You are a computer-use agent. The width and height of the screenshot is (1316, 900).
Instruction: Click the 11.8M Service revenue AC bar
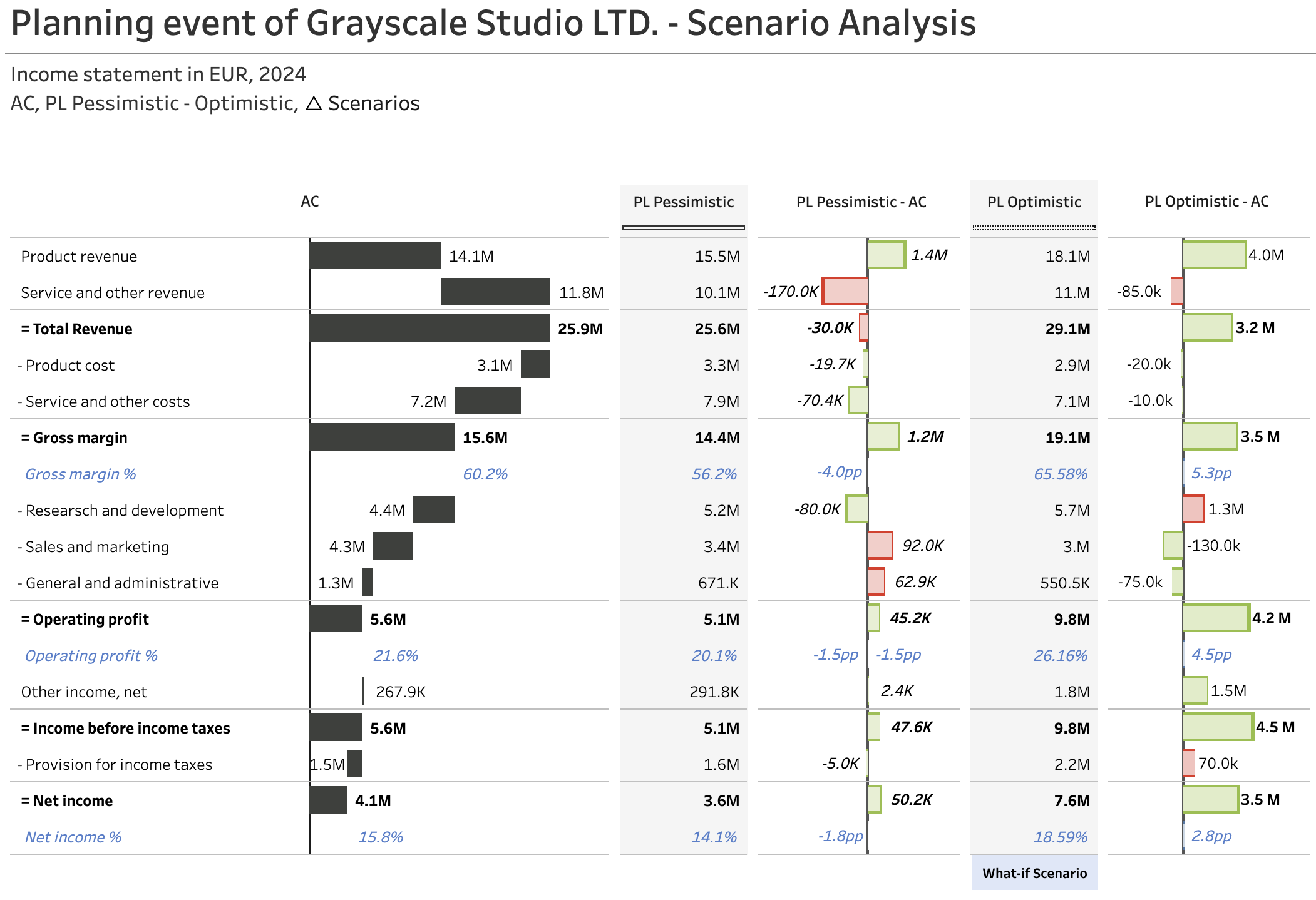(495, 292)
